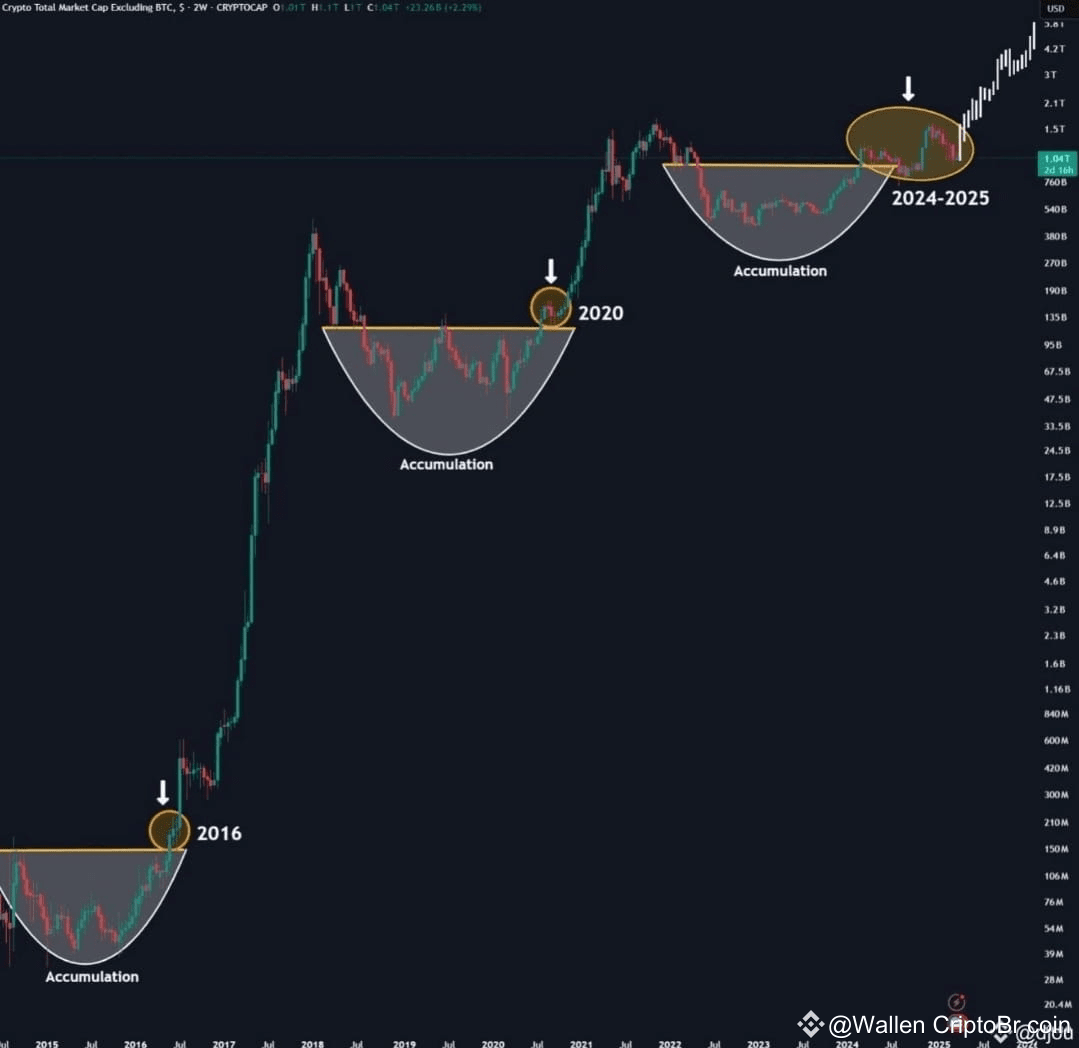Screen dimensions: 1079x1048
Task: Click the diamond icon beside the watermark text
Action: point(812,1025)
